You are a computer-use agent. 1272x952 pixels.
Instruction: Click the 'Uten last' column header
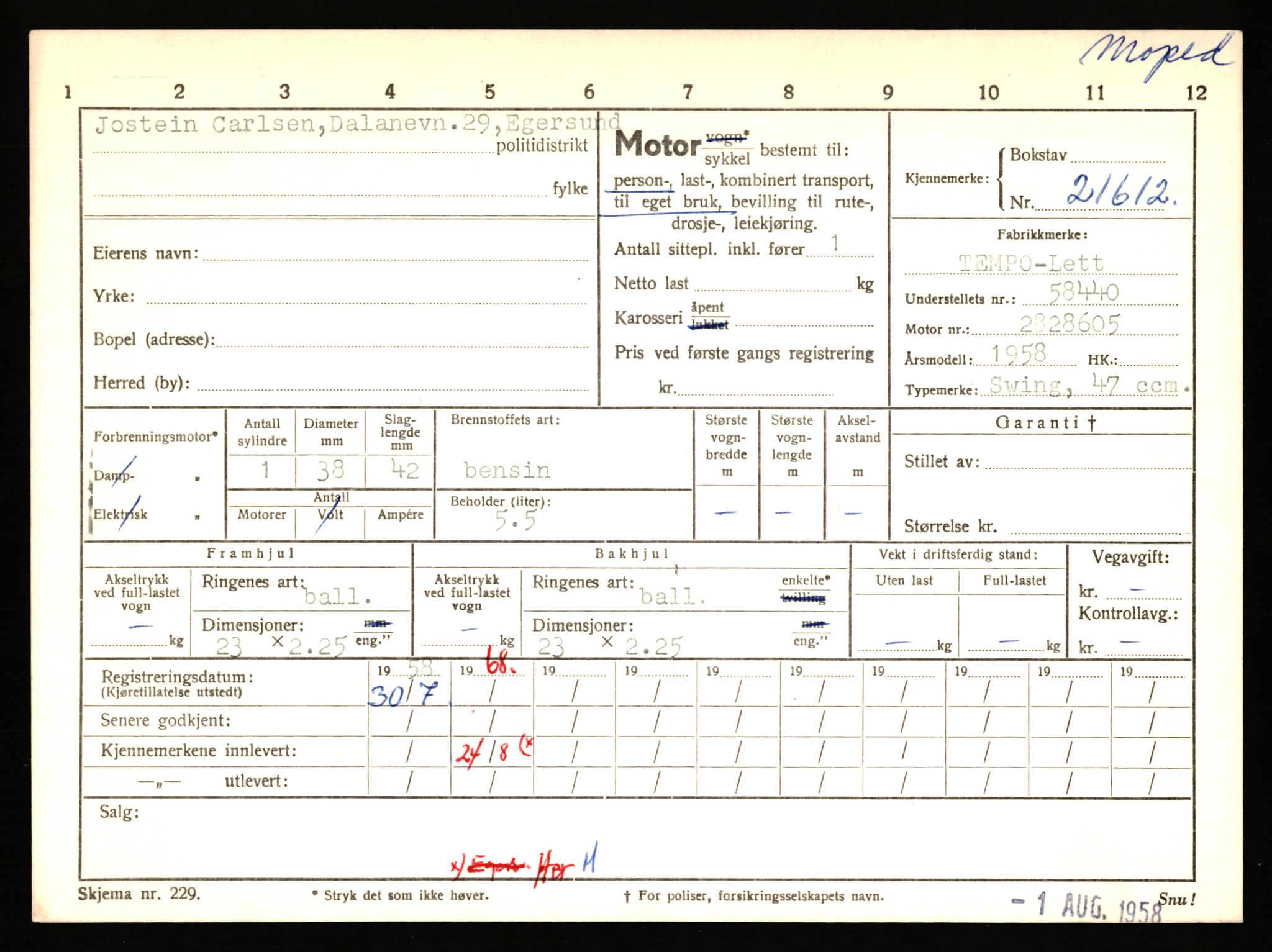904,581
